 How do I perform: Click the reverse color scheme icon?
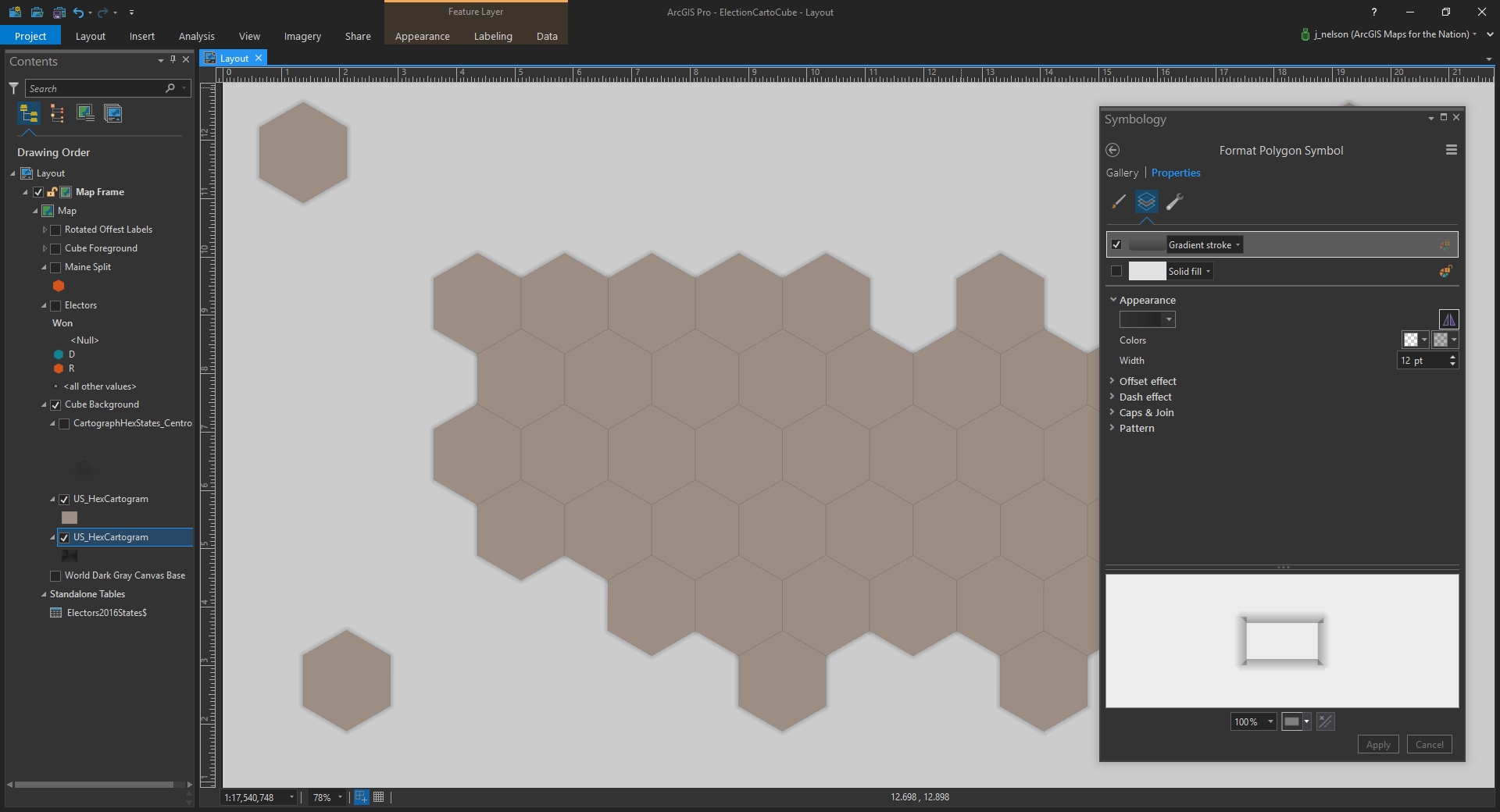(x=1448, y=319)
